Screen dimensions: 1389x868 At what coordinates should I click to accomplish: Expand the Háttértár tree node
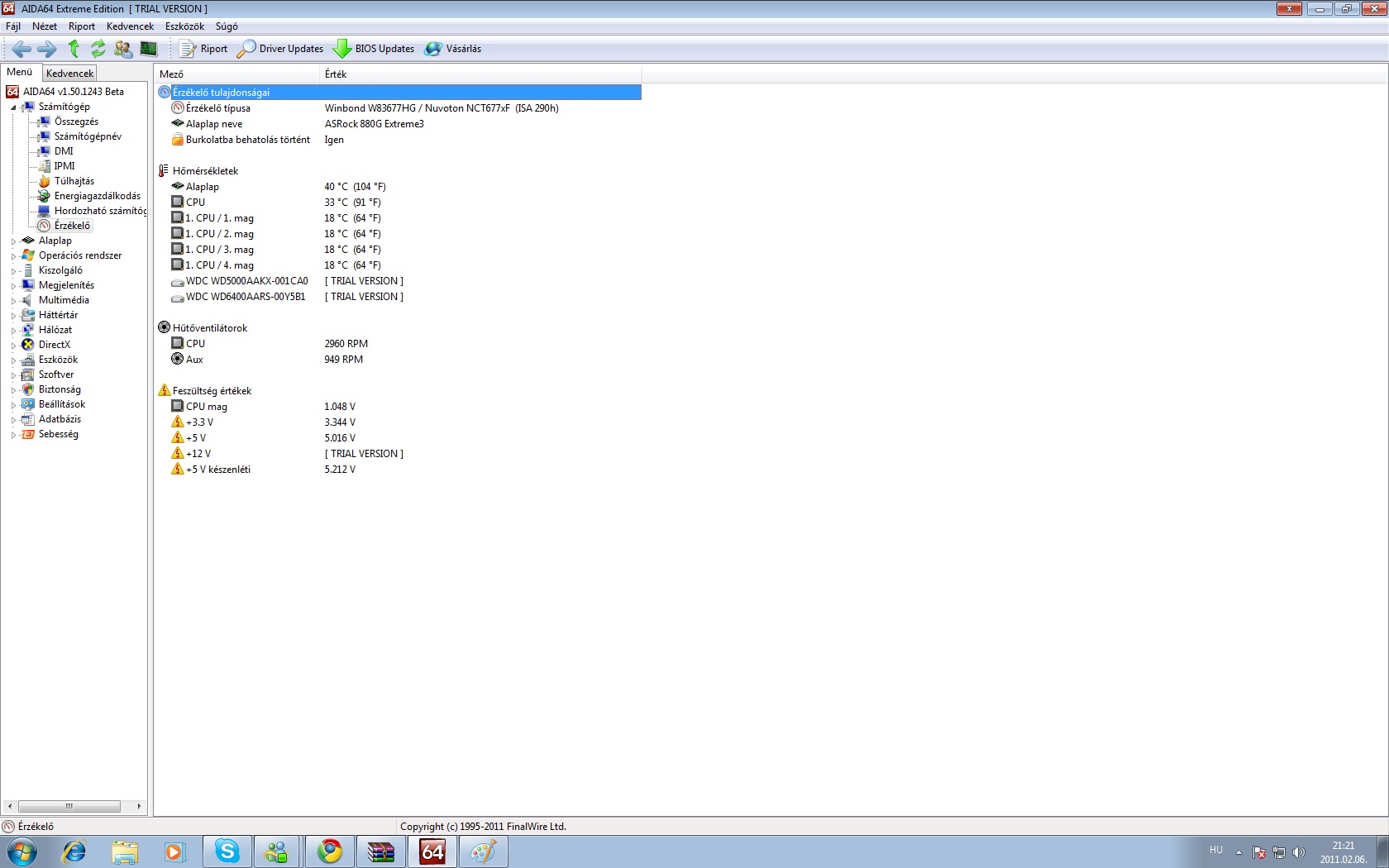[x=13, y=316]
